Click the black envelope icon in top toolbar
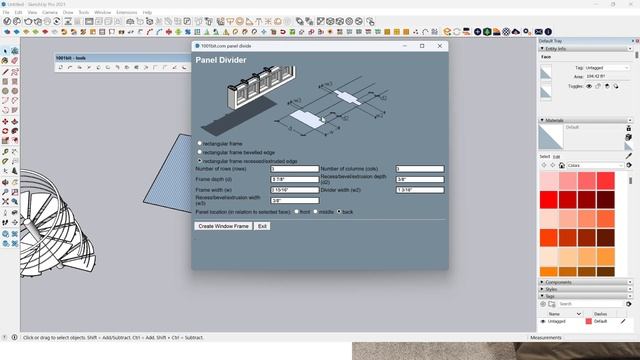This screenshot has height=360, width=640. click(539, 31)
